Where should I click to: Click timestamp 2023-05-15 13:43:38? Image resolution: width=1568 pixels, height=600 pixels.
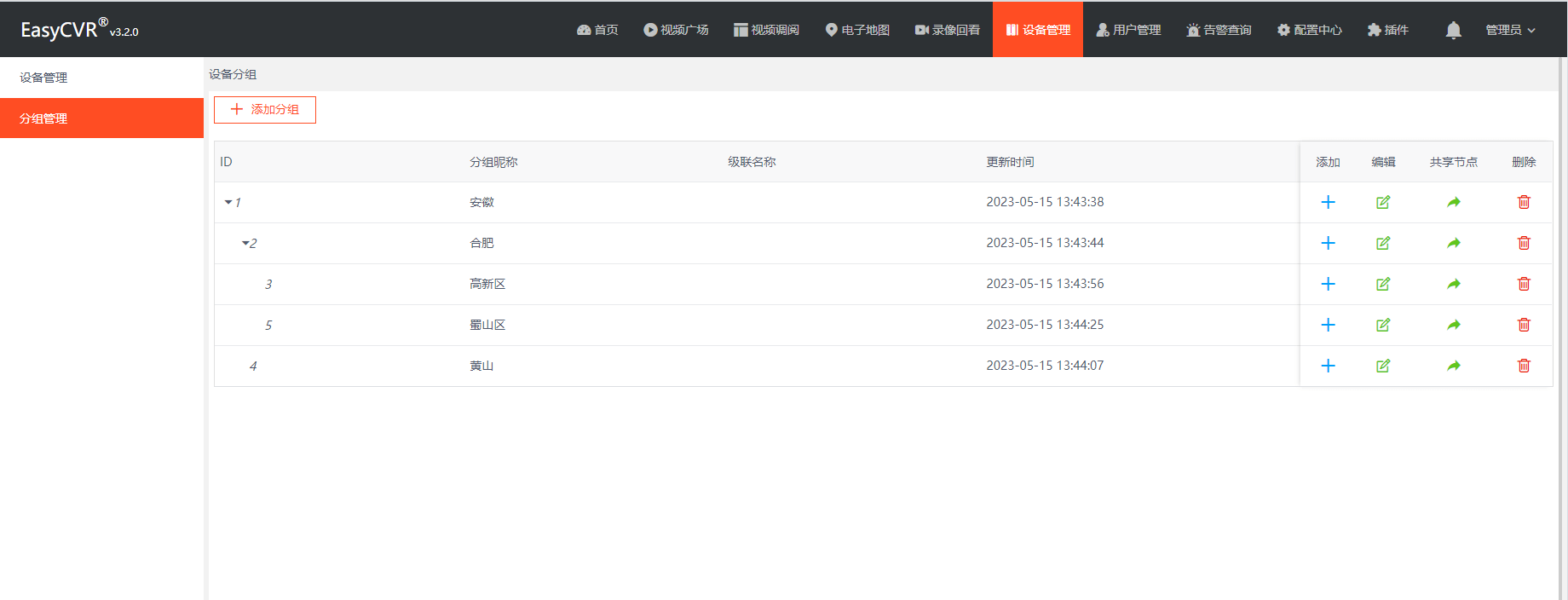pos(1045,202)
